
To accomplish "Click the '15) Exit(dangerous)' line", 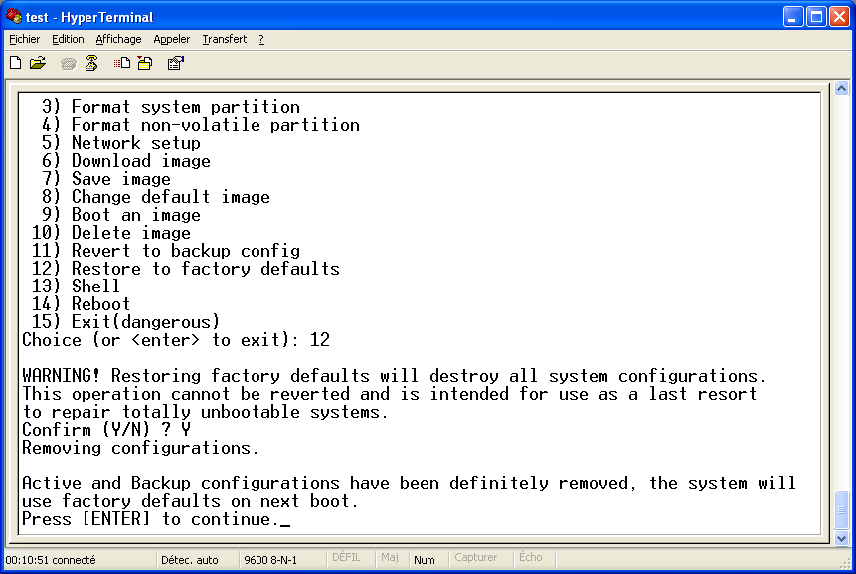I will click(x=126, y=322).
